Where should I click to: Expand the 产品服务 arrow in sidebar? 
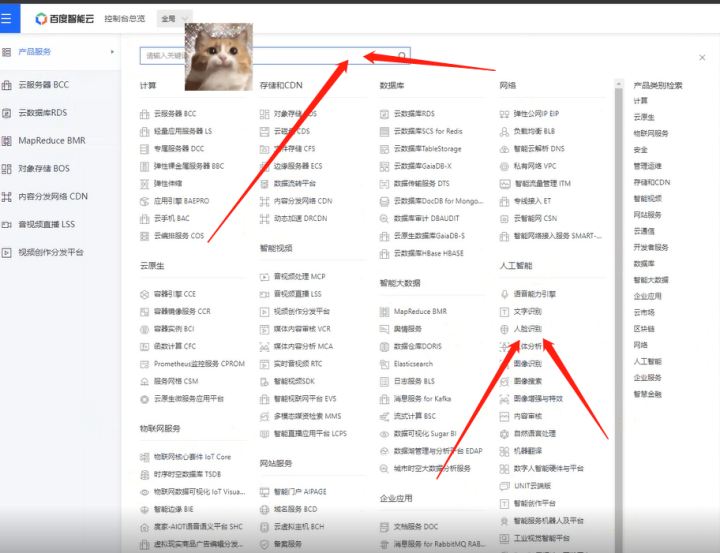pos(112,52)
